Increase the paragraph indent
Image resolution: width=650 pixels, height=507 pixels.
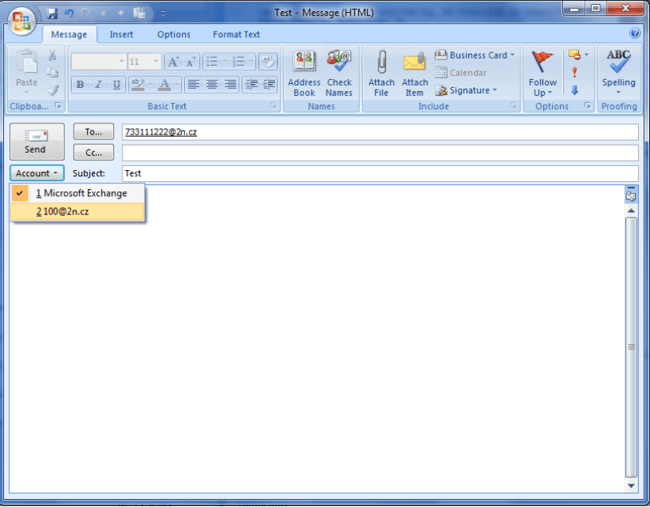[269, 85]
